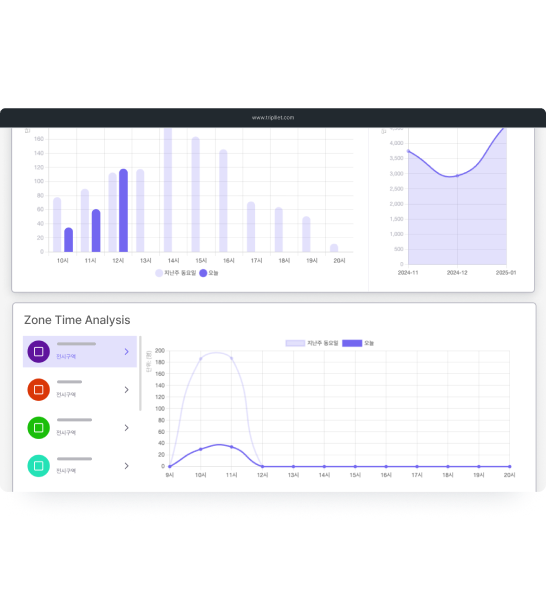Open chevron on red zone row
Viewport: 546px width, 600px height.
(127, 390)
